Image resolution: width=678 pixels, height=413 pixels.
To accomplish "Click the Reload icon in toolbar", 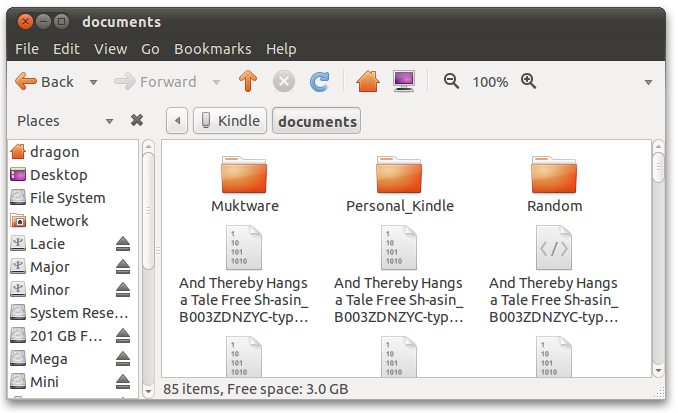I will click(x=319, y=82).
